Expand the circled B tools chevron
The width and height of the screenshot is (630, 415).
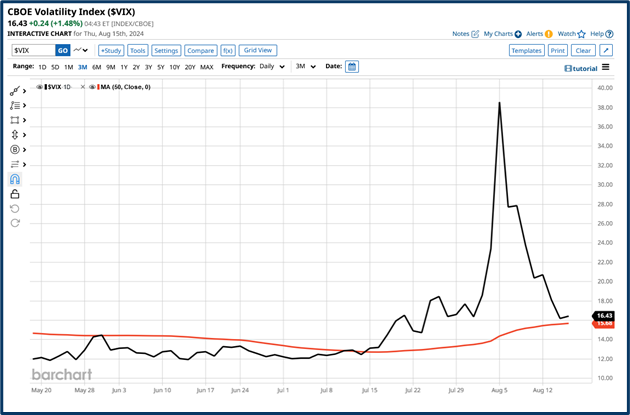point(25,149)
